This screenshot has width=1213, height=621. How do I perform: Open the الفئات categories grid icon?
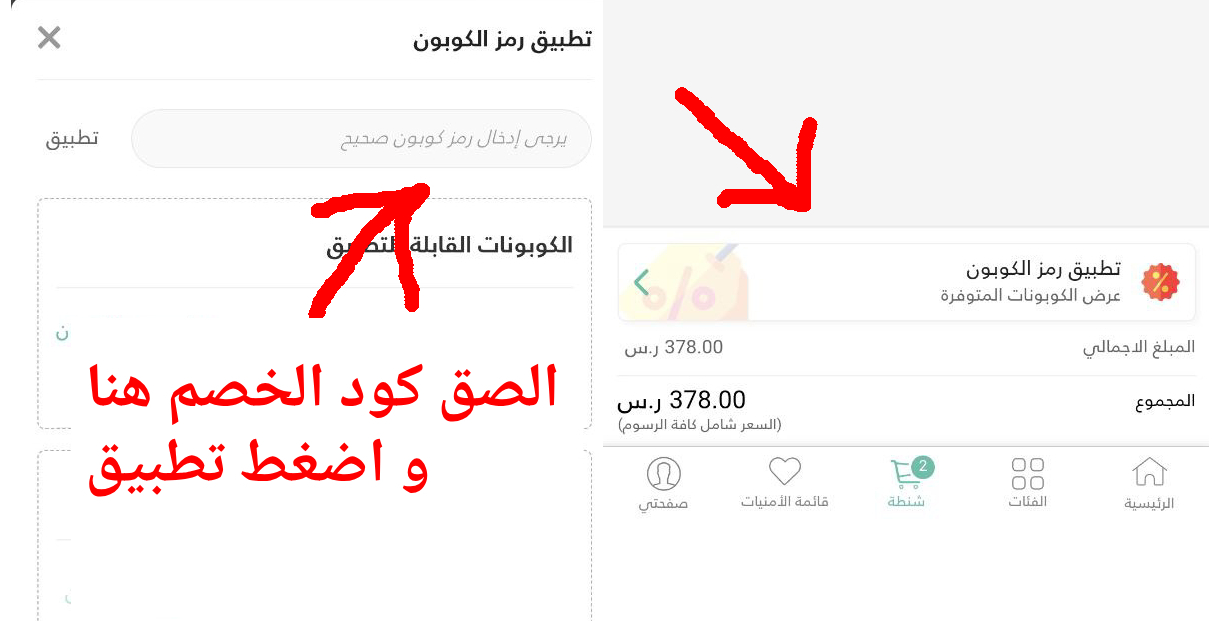click(1028, 472)
